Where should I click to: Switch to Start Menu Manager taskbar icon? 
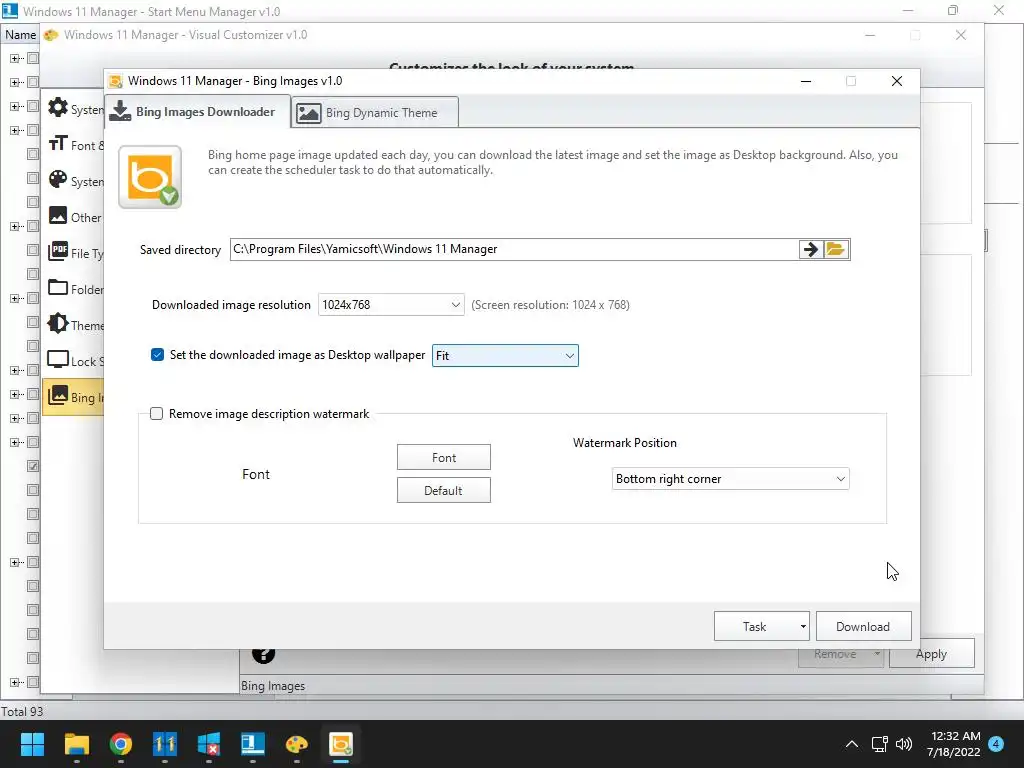(x=253, y=744)
